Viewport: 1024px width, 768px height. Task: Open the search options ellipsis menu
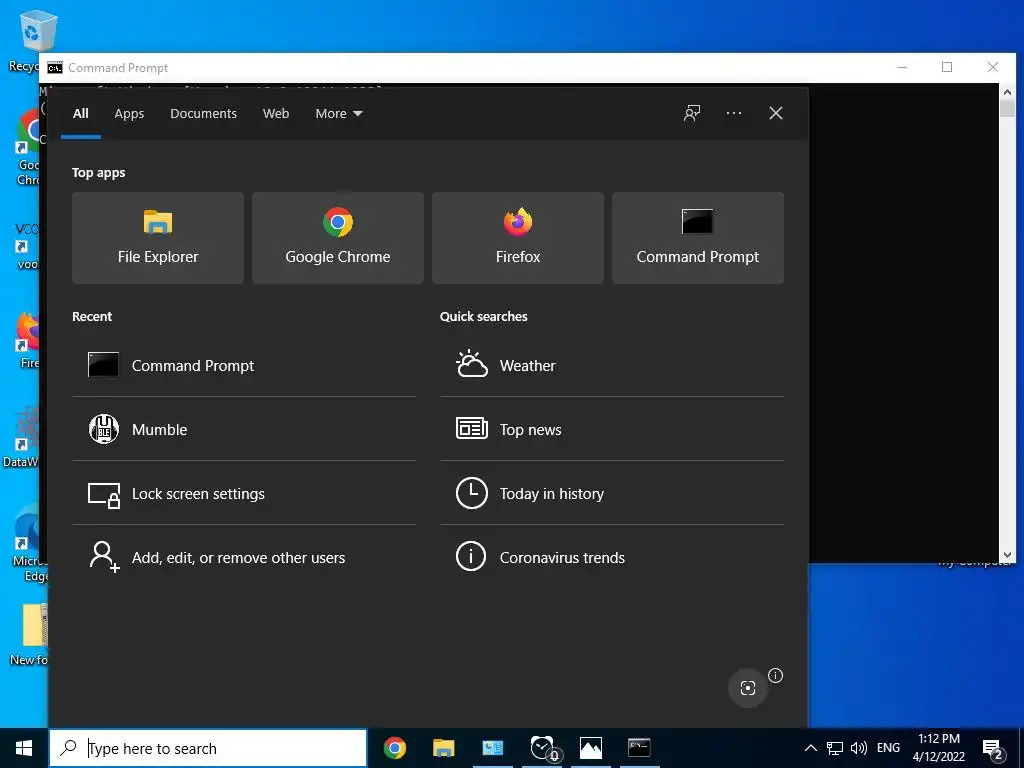[x=733, y=113]
